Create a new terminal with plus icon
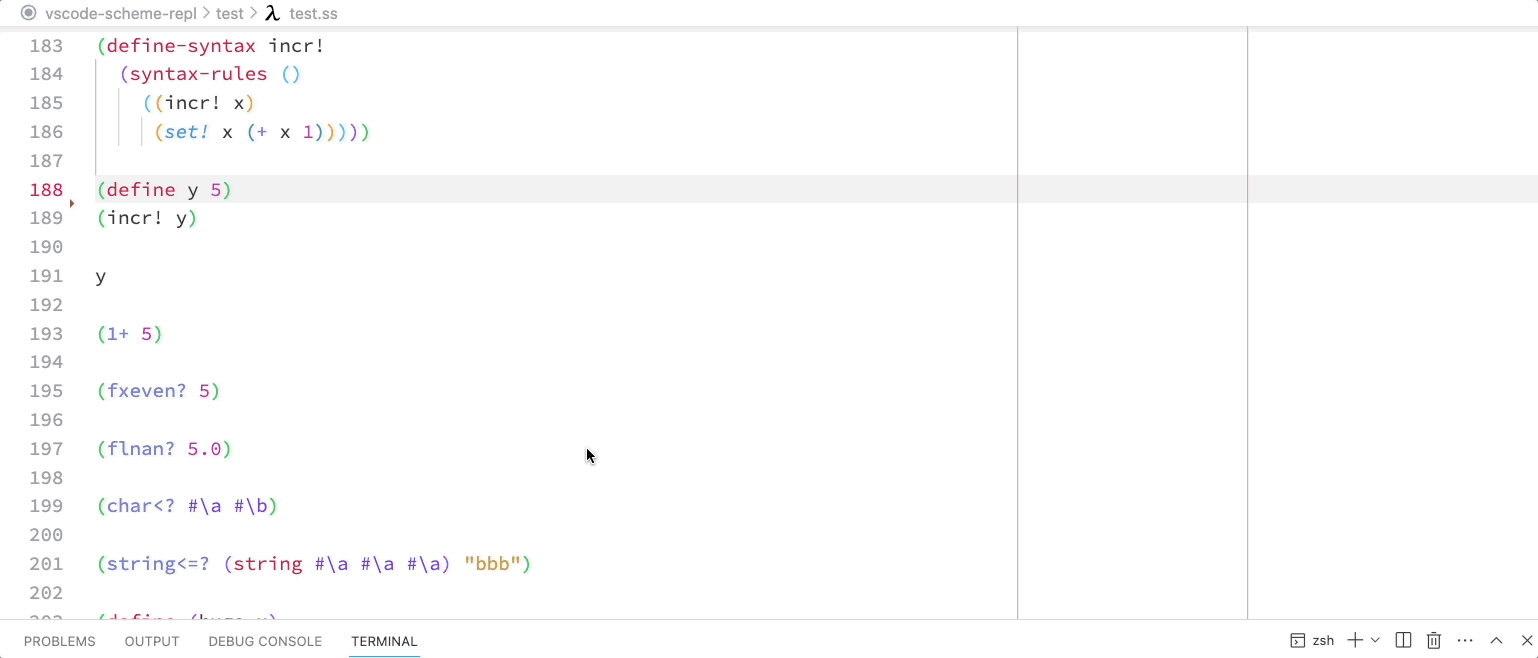Screen dimensions: 1538x658 tap(1355, 641)
